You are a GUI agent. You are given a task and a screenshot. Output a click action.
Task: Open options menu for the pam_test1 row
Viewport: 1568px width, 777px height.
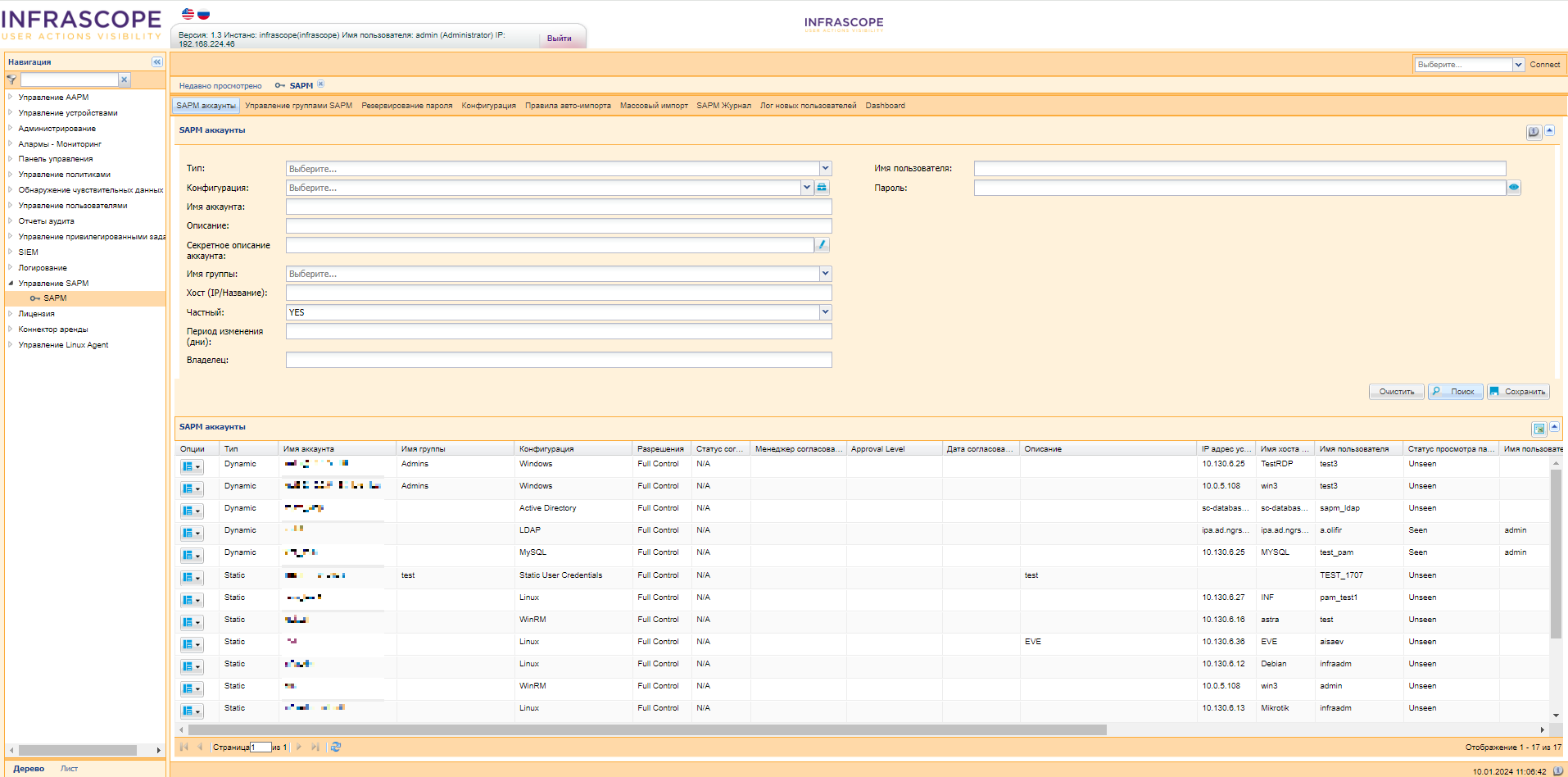(x=191, y=600)
